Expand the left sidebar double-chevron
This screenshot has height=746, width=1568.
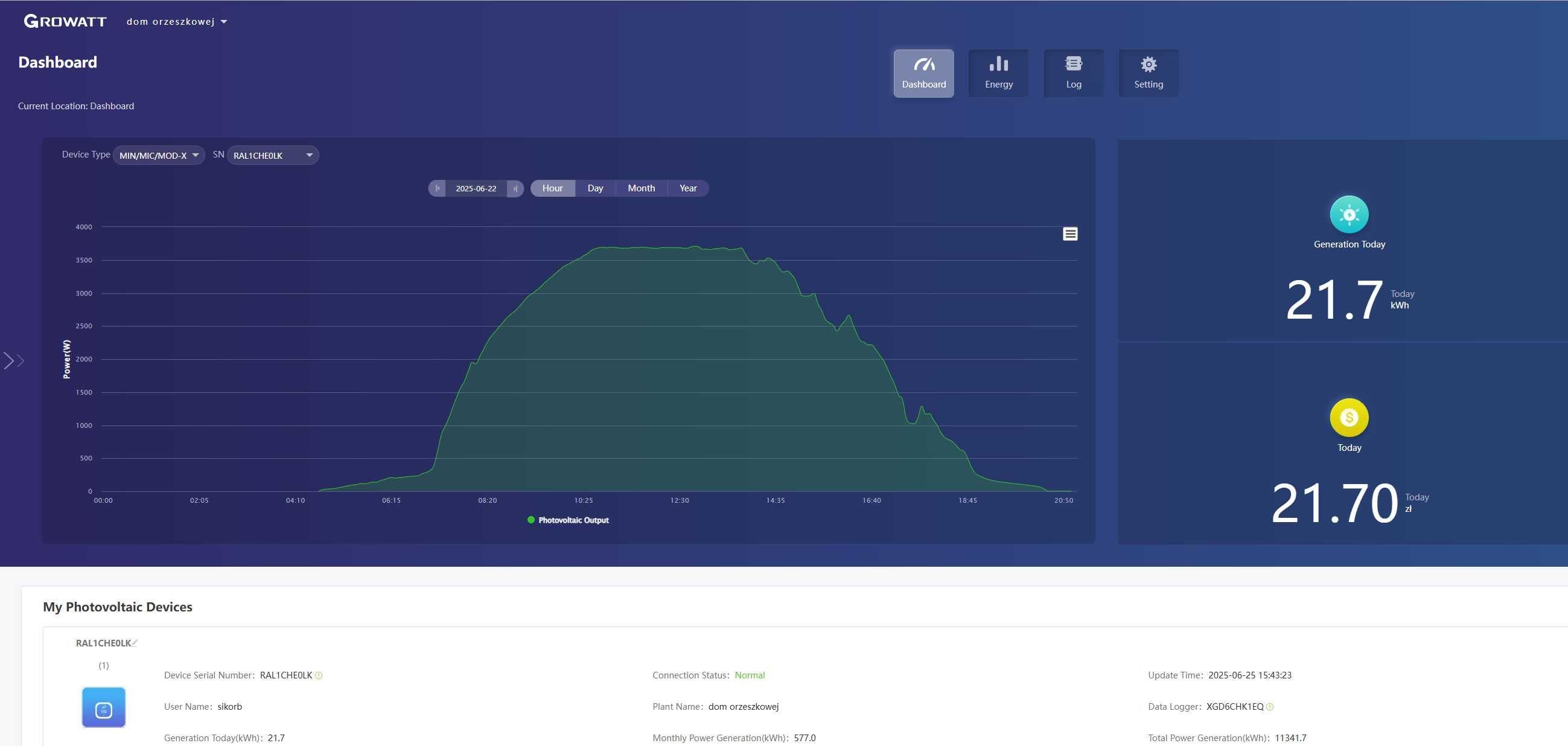click(13, 361)
